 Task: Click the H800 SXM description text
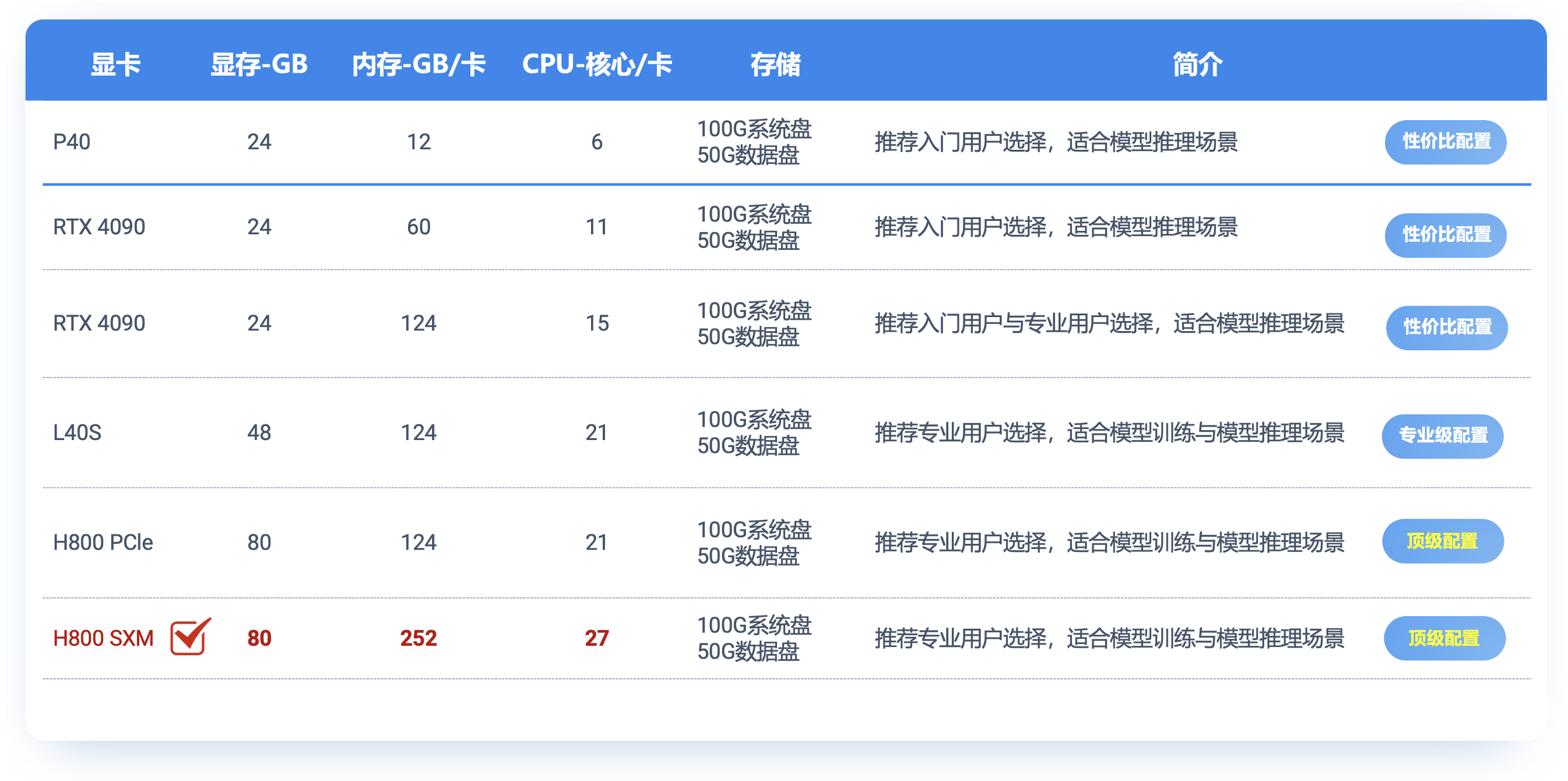click(1109, 639)
